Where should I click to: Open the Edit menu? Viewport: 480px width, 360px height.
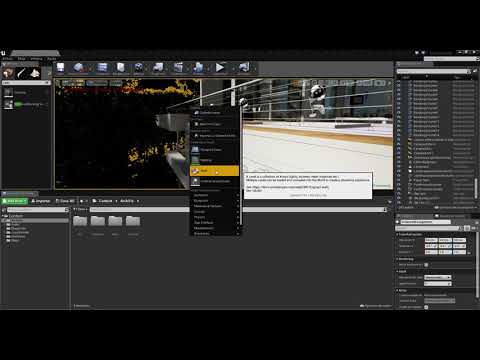pos(22,59)
